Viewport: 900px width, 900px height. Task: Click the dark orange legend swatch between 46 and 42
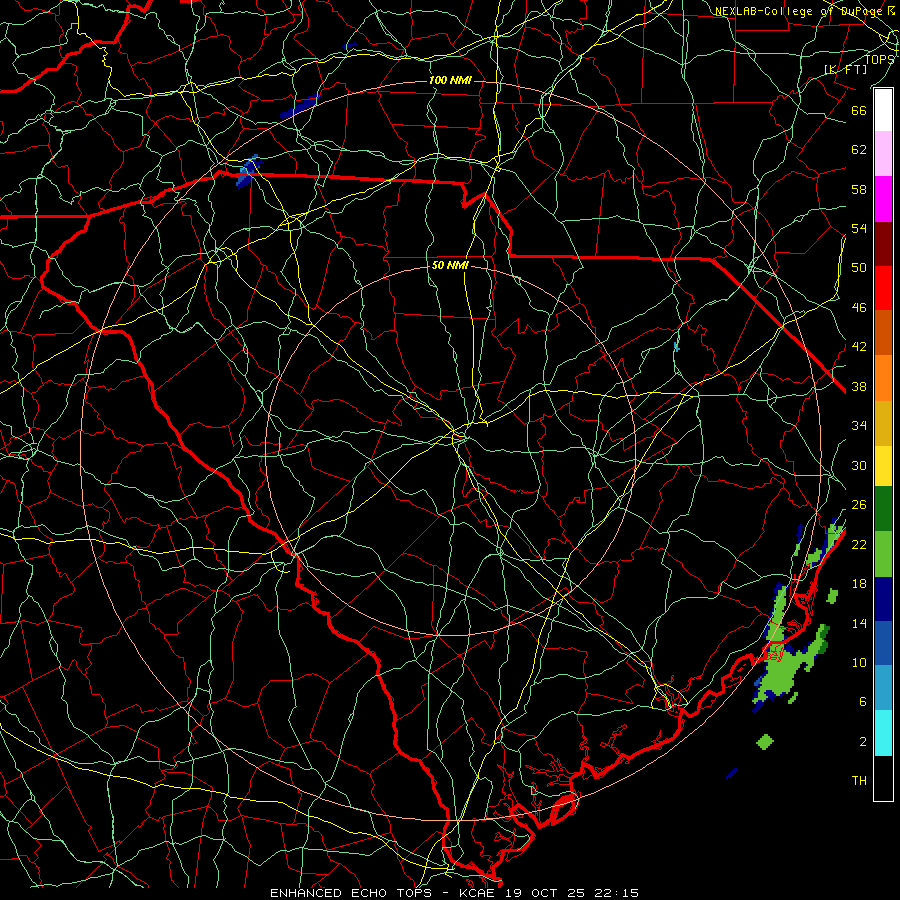click(883, 333)
